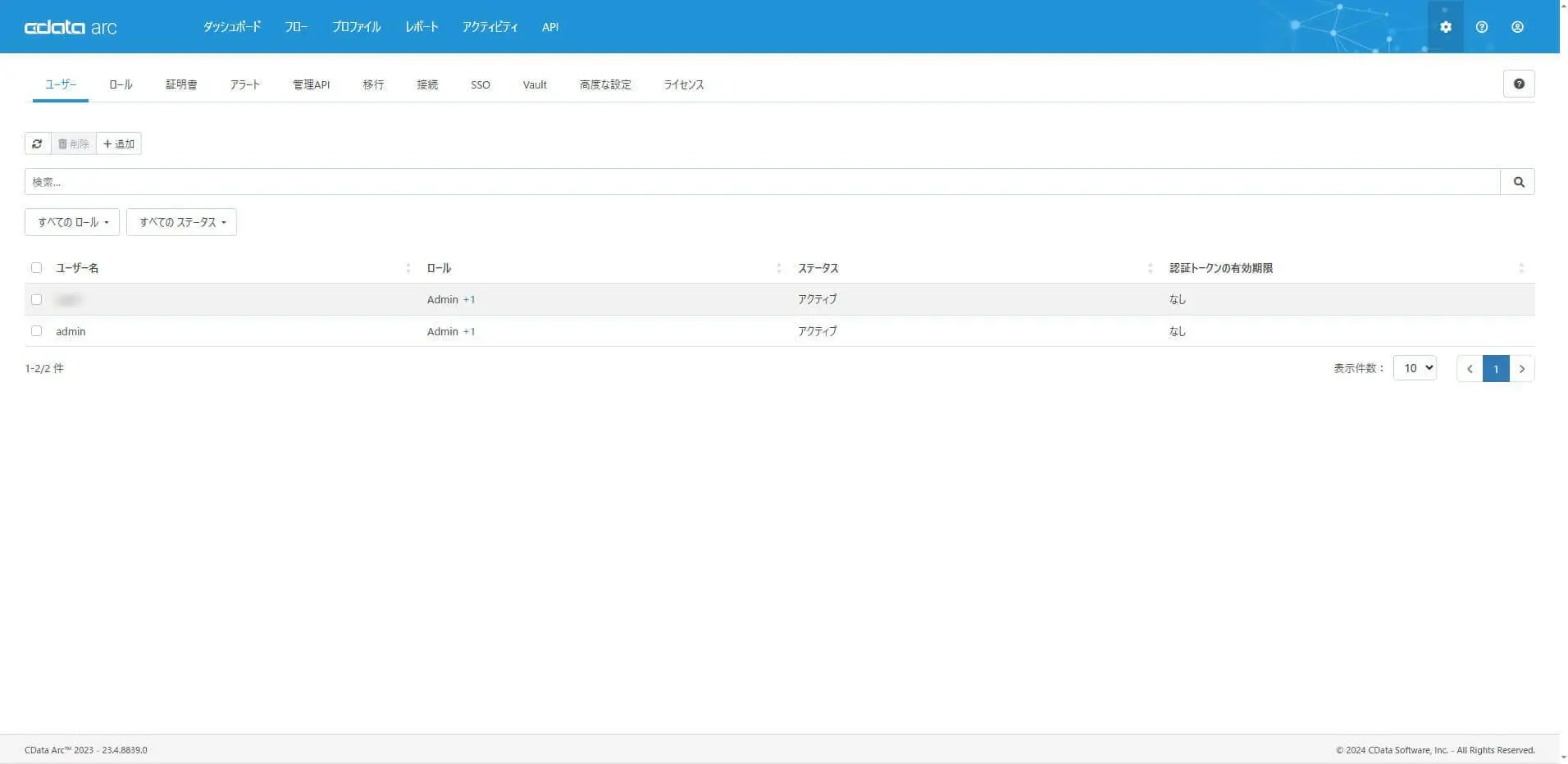Viewport: 1568px width, 764px height.
Task: Switch to the アラート tab
Action: coord(245,84)
